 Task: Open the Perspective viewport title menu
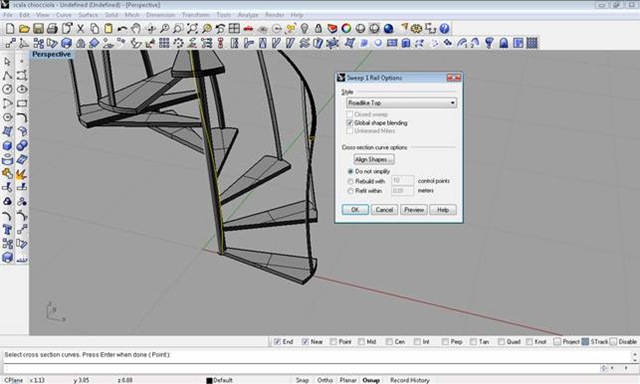pyautogui.click(x=51, y=54)
